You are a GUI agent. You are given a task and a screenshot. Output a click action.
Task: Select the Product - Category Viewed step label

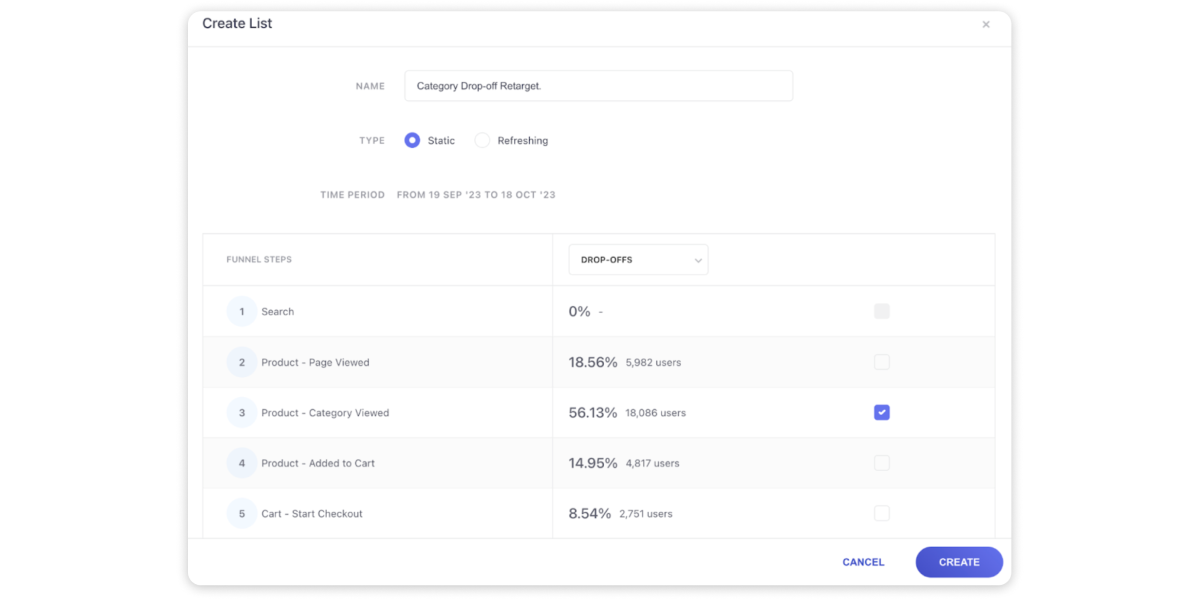(325, 413)
